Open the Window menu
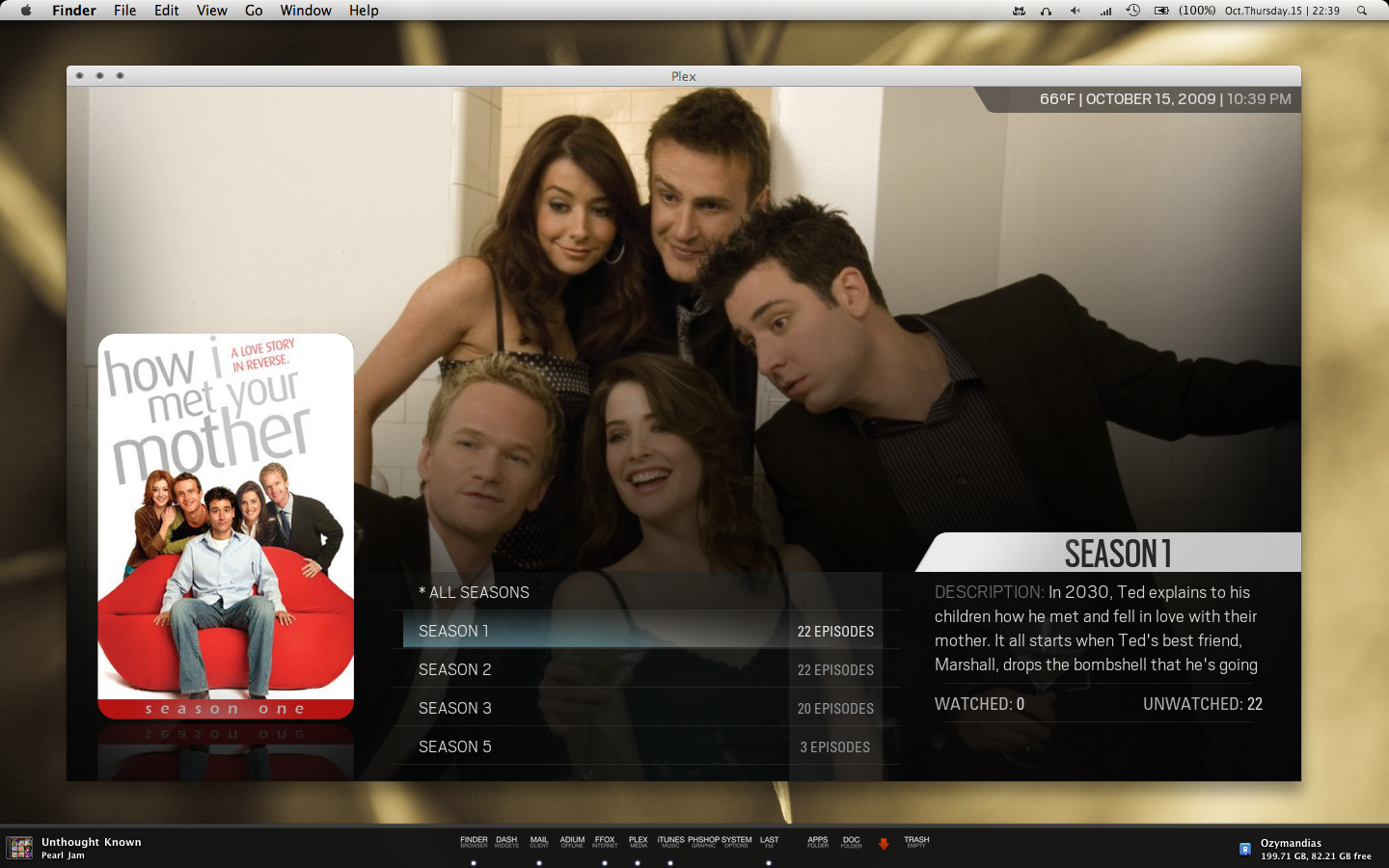The image size is (1389, 868). pyautogui.click(x=306, y=11)
